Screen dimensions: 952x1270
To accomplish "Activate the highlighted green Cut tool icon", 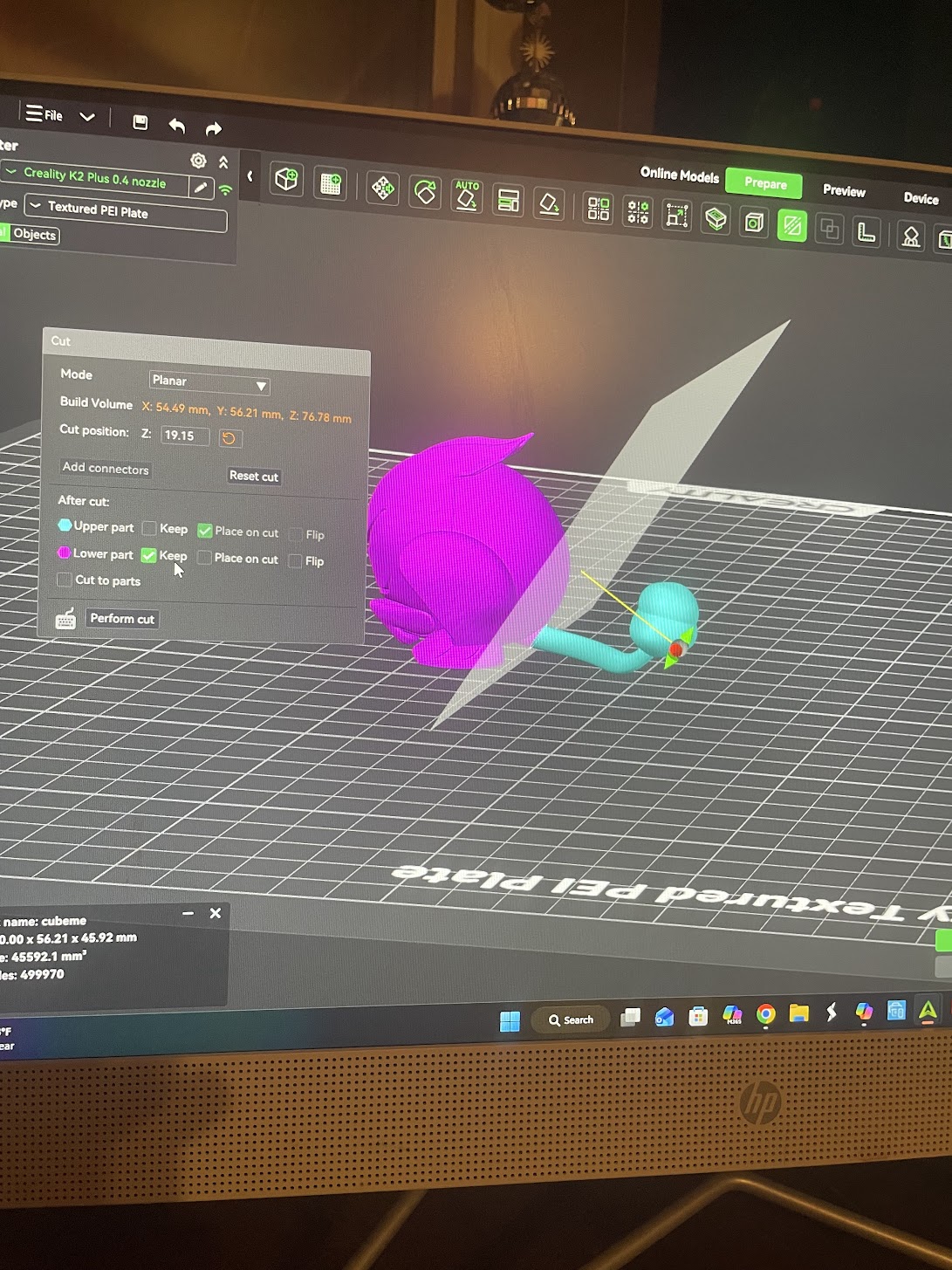I will (791, 227).
